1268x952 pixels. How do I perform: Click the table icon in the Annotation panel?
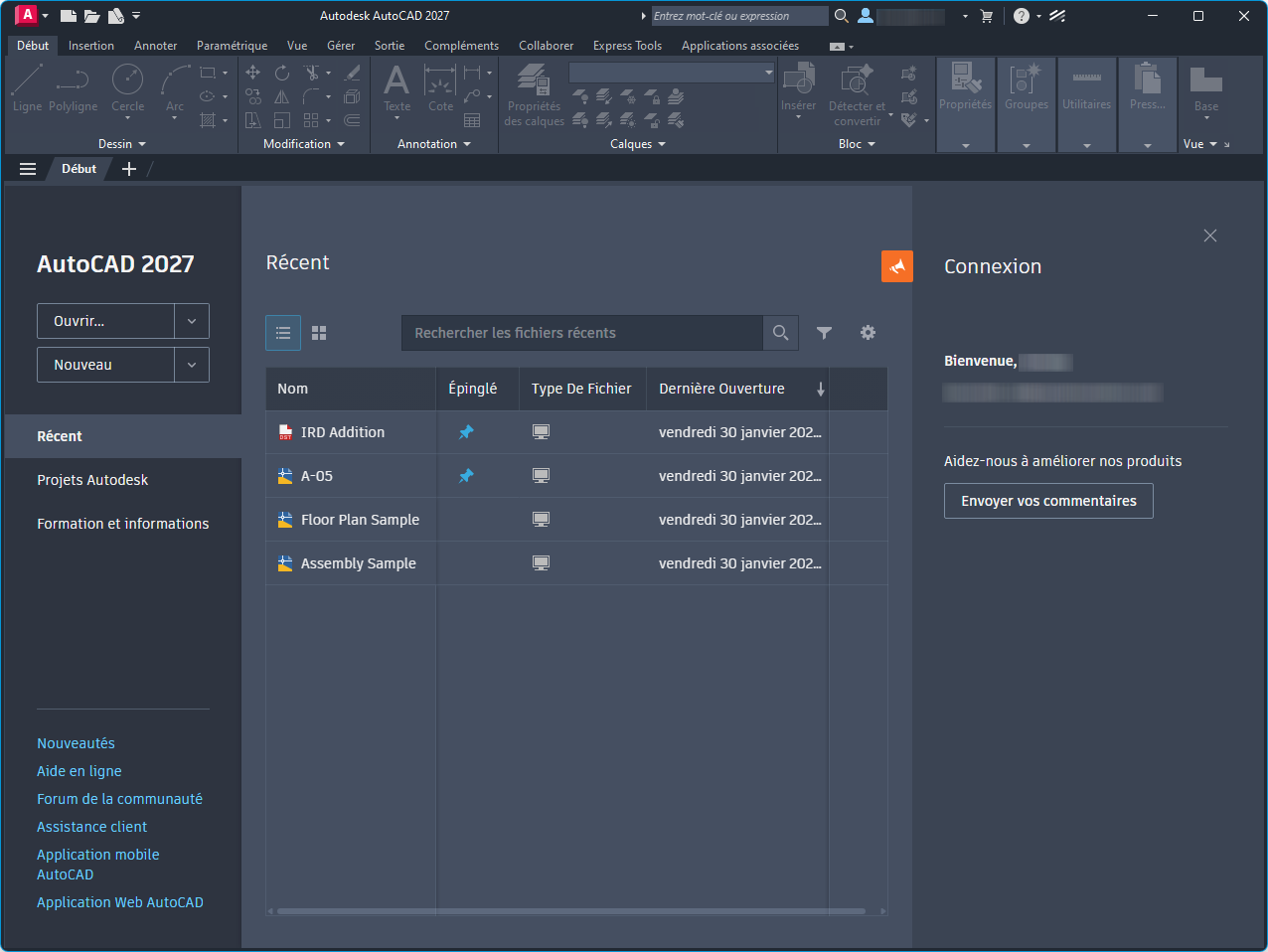[x=472, y=120]
